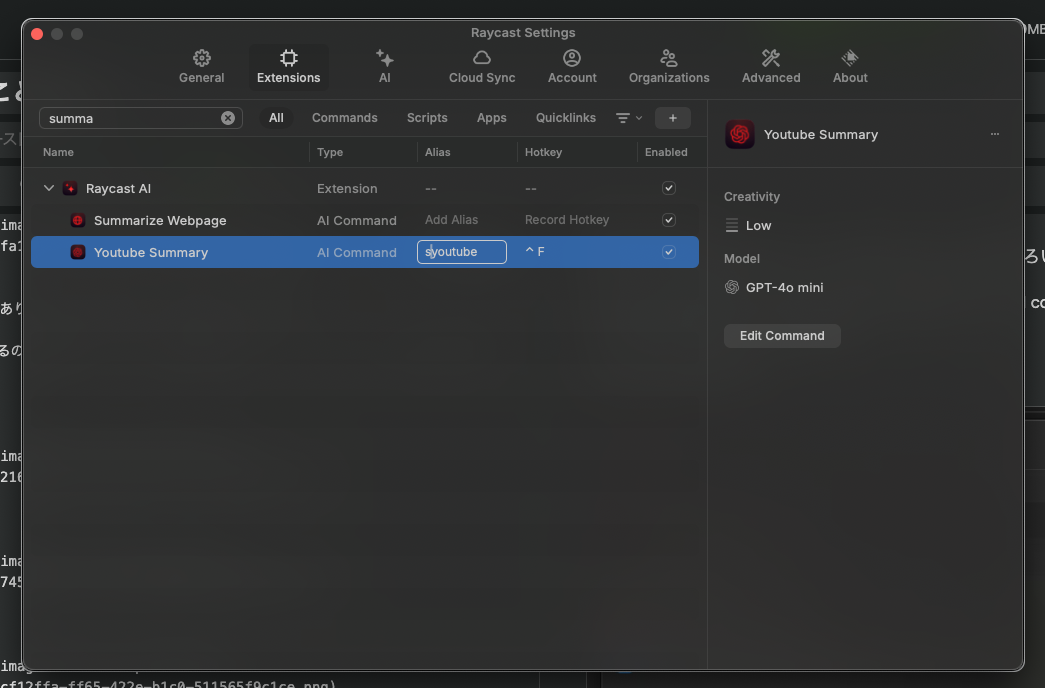Click the Raycast AI extension icon
The height and width of the screenshot is (688, 1045).
pyautogui.click(x=70, y=188)
